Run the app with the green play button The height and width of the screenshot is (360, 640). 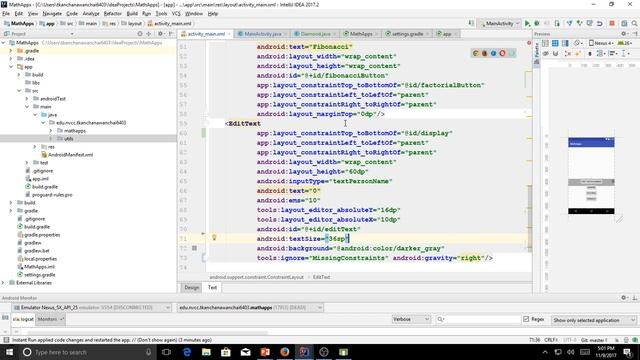pyautogui.click(x=527, y=24)
